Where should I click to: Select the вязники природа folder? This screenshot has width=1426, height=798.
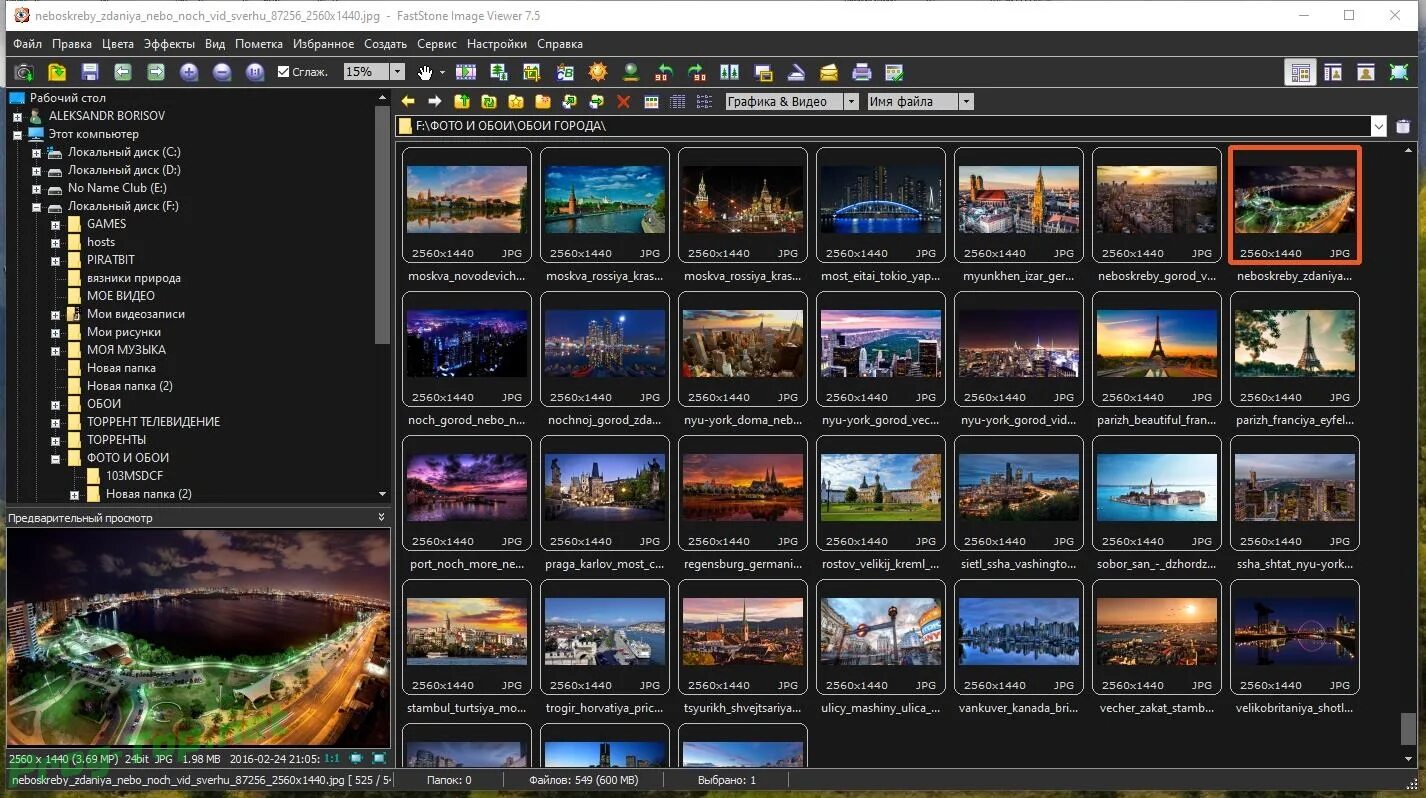pyautogui.click(x=134, y=278)
